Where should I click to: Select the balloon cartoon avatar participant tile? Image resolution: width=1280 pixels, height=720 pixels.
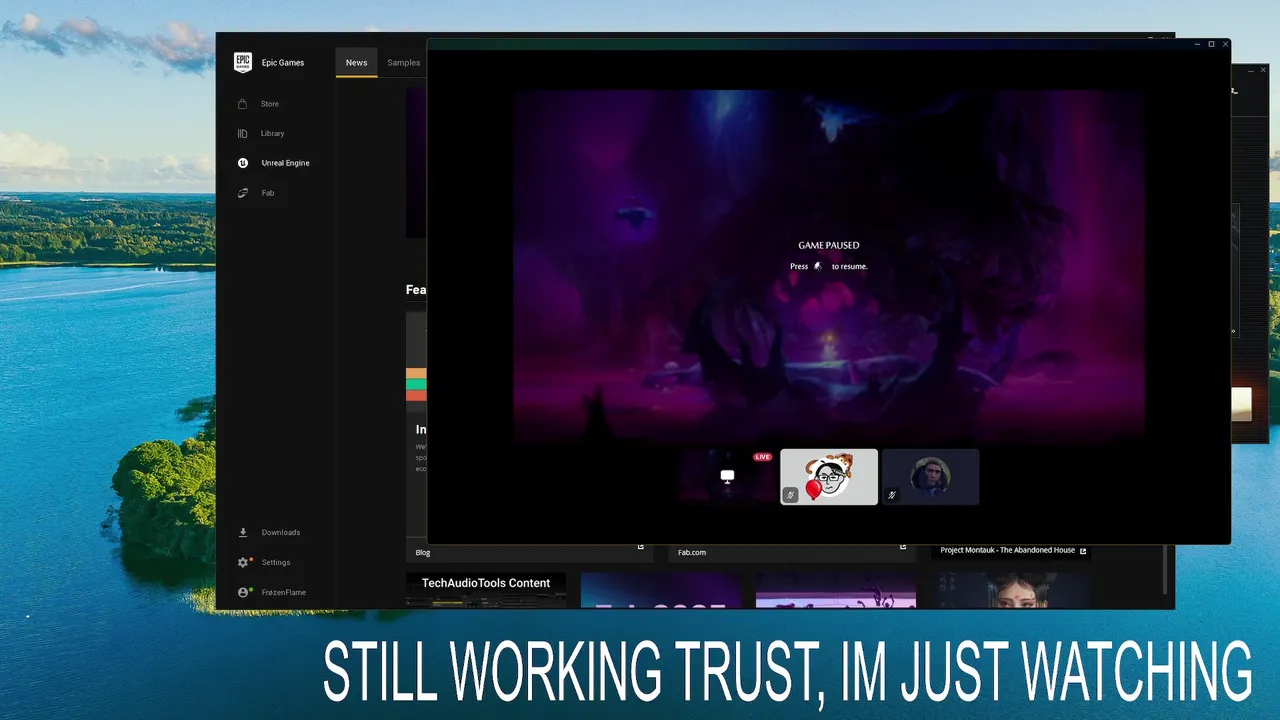[829, 477]
